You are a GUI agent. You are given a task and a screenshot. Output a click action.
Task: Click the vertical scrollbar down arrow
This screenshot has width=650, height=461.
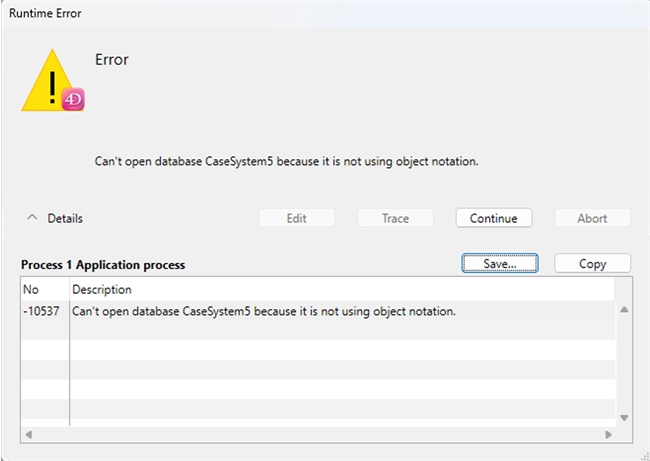point(625,418)
